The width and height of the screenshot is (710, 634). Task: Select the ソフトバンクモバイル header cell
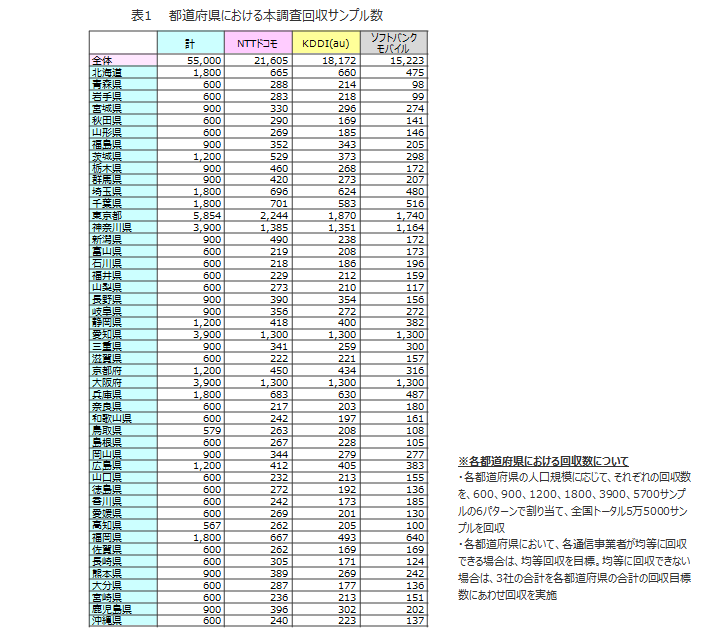(394, 43)
